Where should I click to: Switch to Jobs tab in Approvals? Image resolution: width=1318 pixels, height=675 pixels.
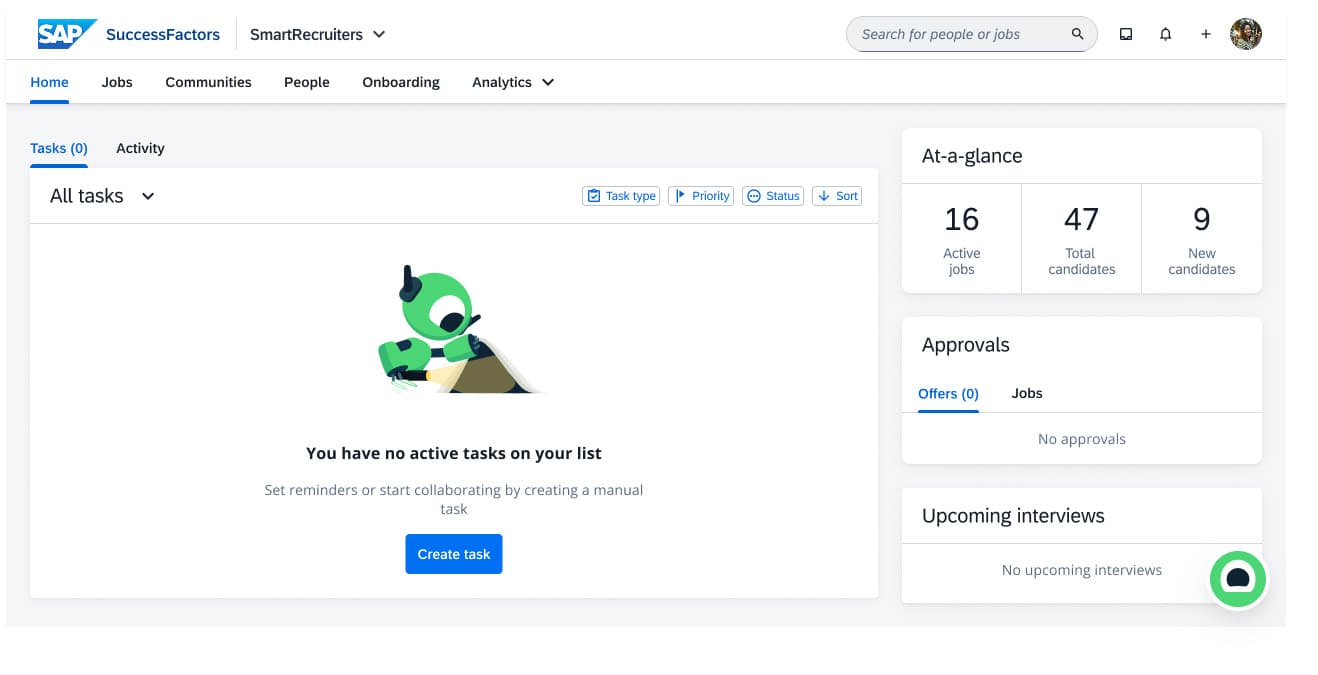pos(1027,393)
